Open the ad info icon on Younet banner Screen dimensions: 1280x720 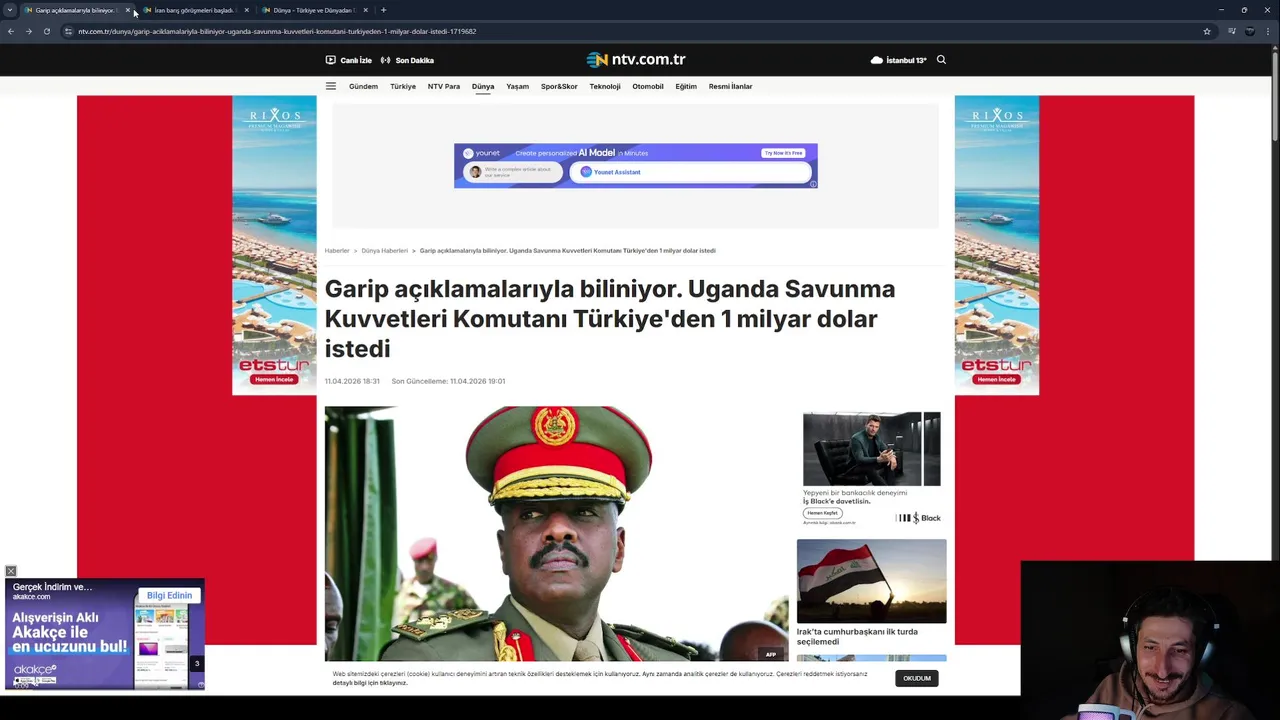coord(813,183)
